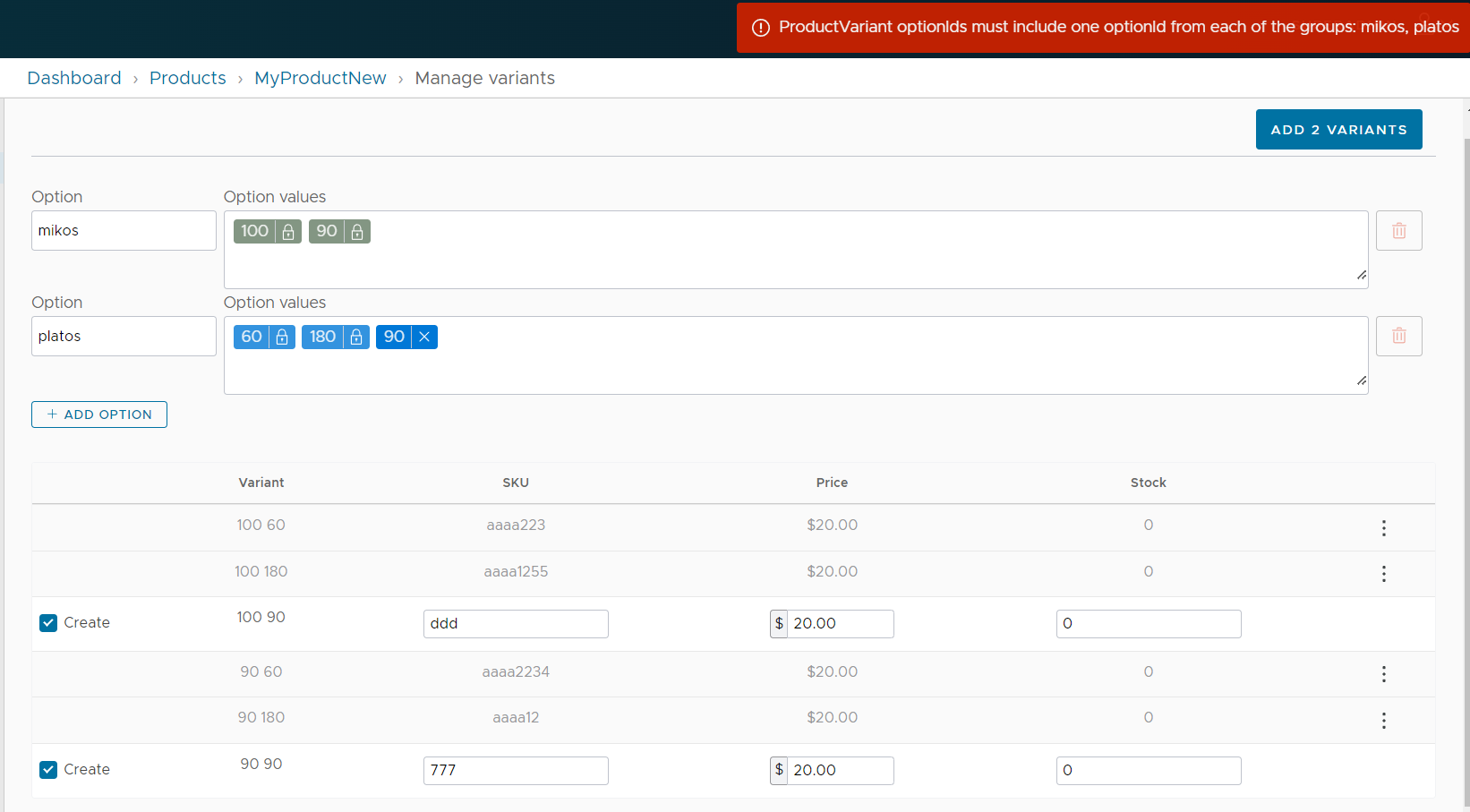The width and height of the screenshot is (1470, 812).
Task: Uncheck Create for the 90 90 variant
Action: pyautogui.click(x=47, y=769)
